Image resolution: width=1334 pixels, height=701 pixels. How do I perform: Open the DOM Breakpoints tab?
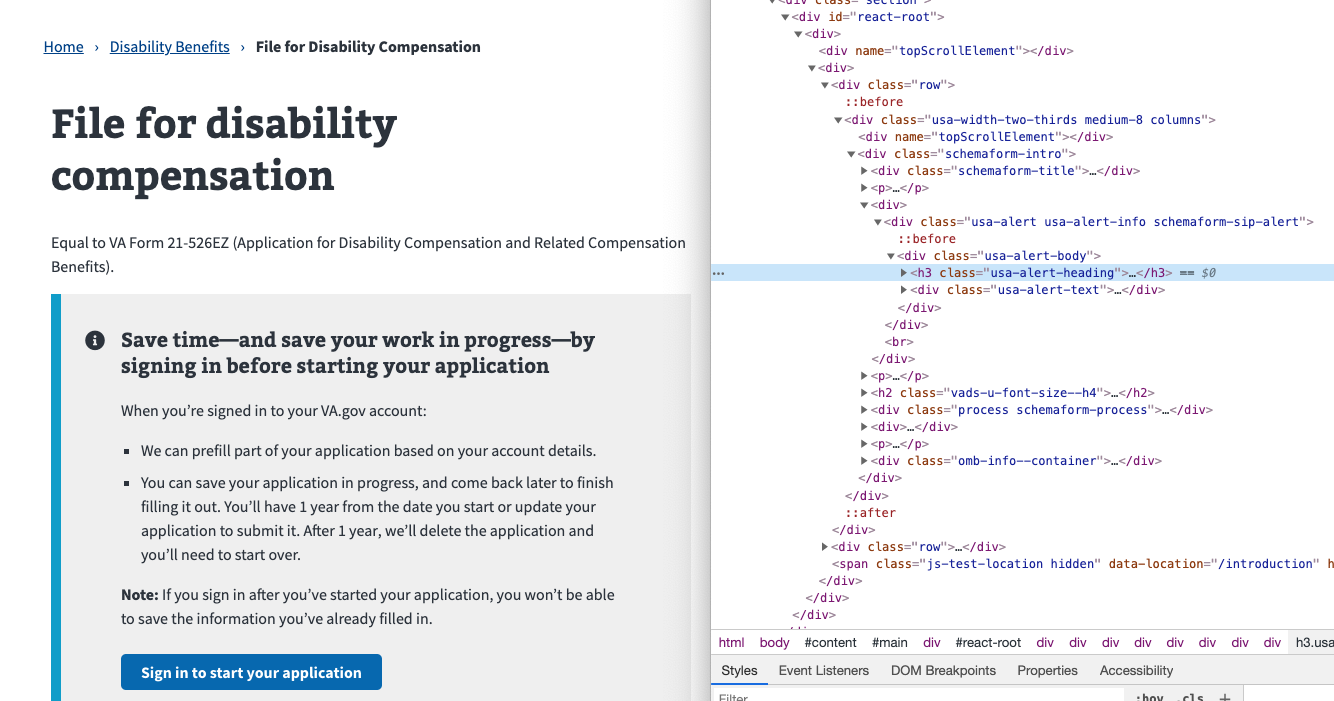(943, 671)
